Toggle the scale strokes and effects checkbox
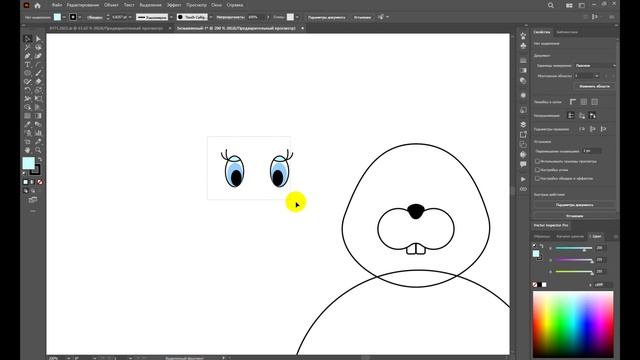The image size is (640, 360). point(538,178)
